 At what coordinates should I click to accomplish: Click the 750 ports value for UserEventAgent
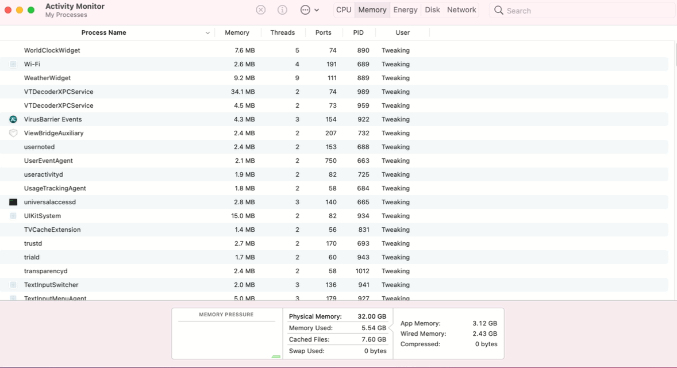coord(331,161)
